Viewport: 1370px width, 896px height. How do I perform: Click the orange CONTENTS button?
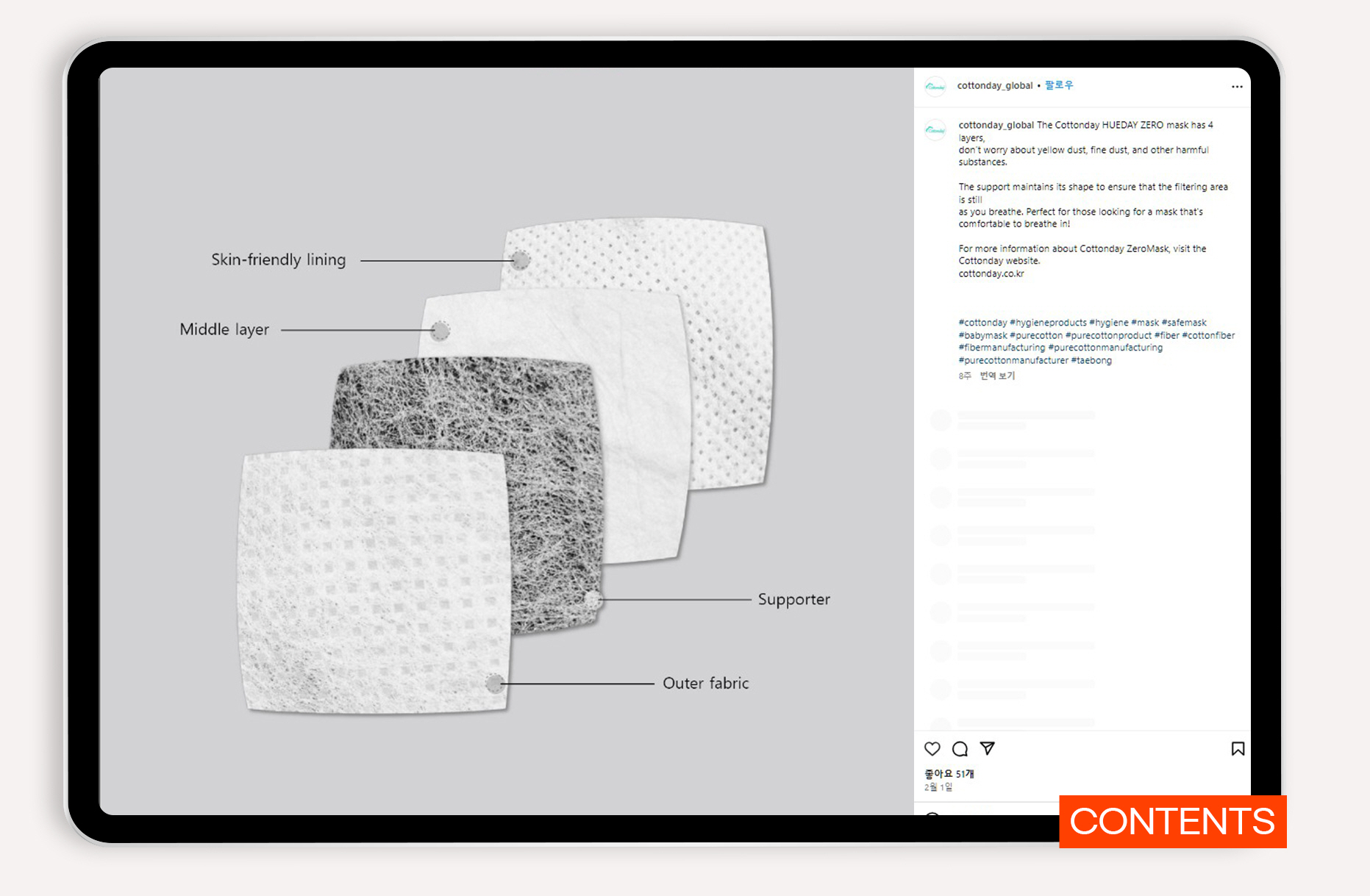pyautogui.click(x=1173, y=822)
